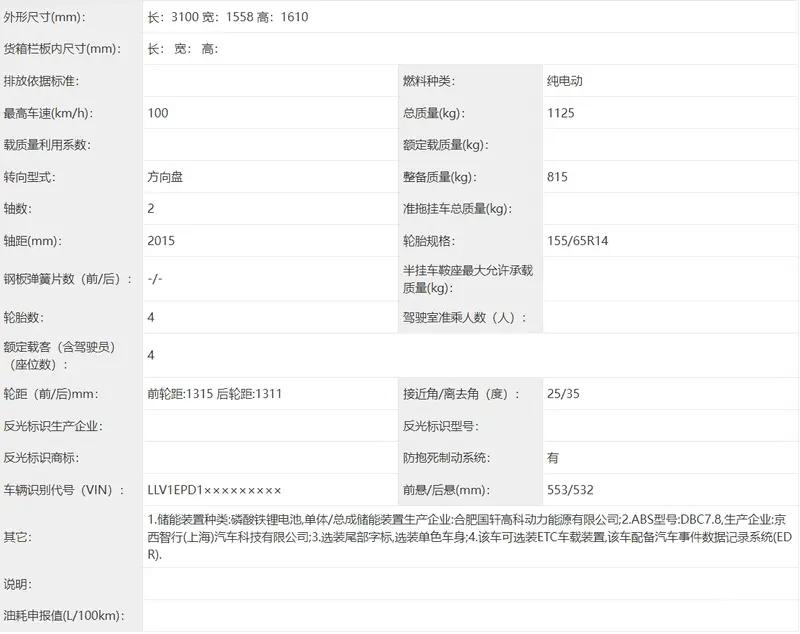The width and height of the screenshot is (800, 634).
Task: Select the 接近角/离去角 value 25/35
Action: point(563,393)
